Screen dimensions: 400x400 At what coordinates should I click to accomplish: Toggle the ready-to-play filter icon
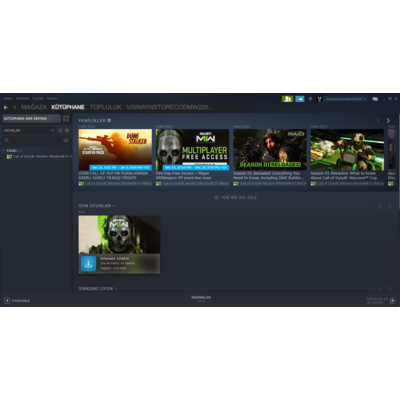(67, 130)
